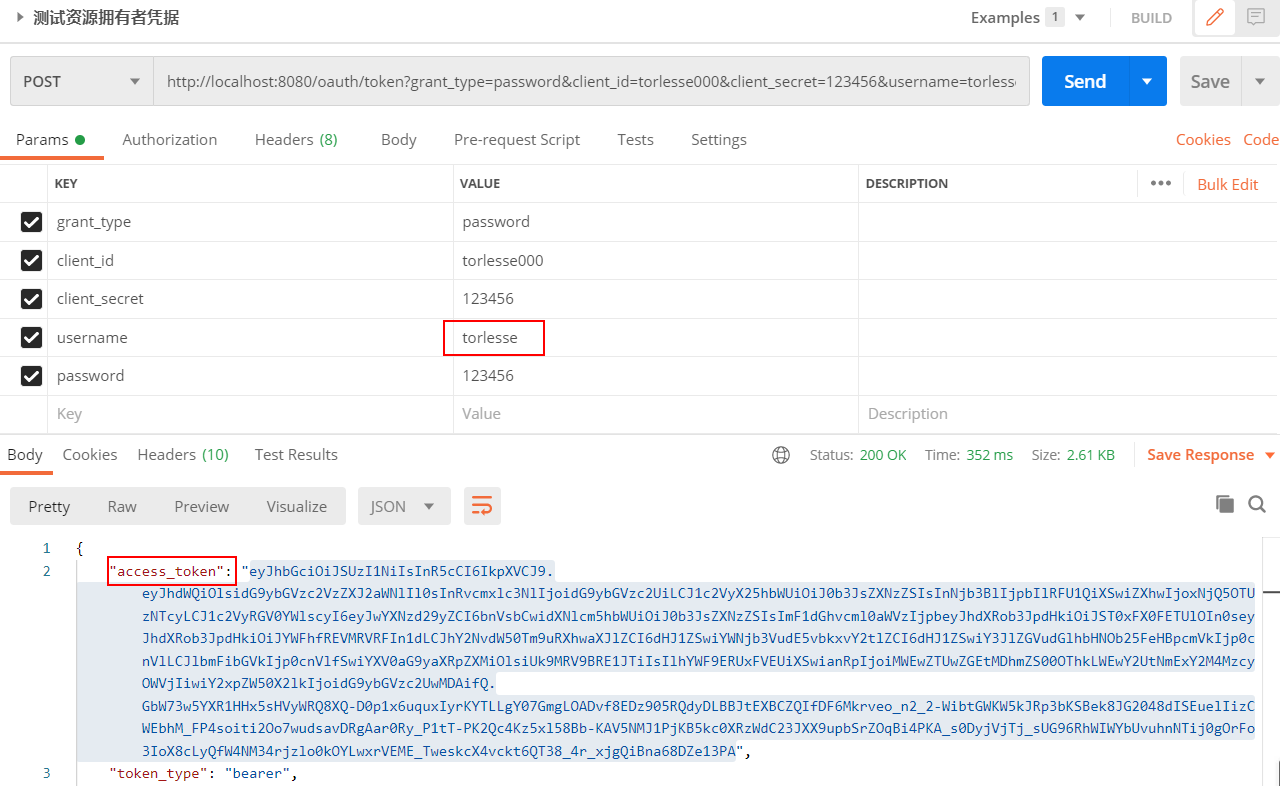Open the comments icon
Screen dimensions: 1280x786
(1256, 17)
